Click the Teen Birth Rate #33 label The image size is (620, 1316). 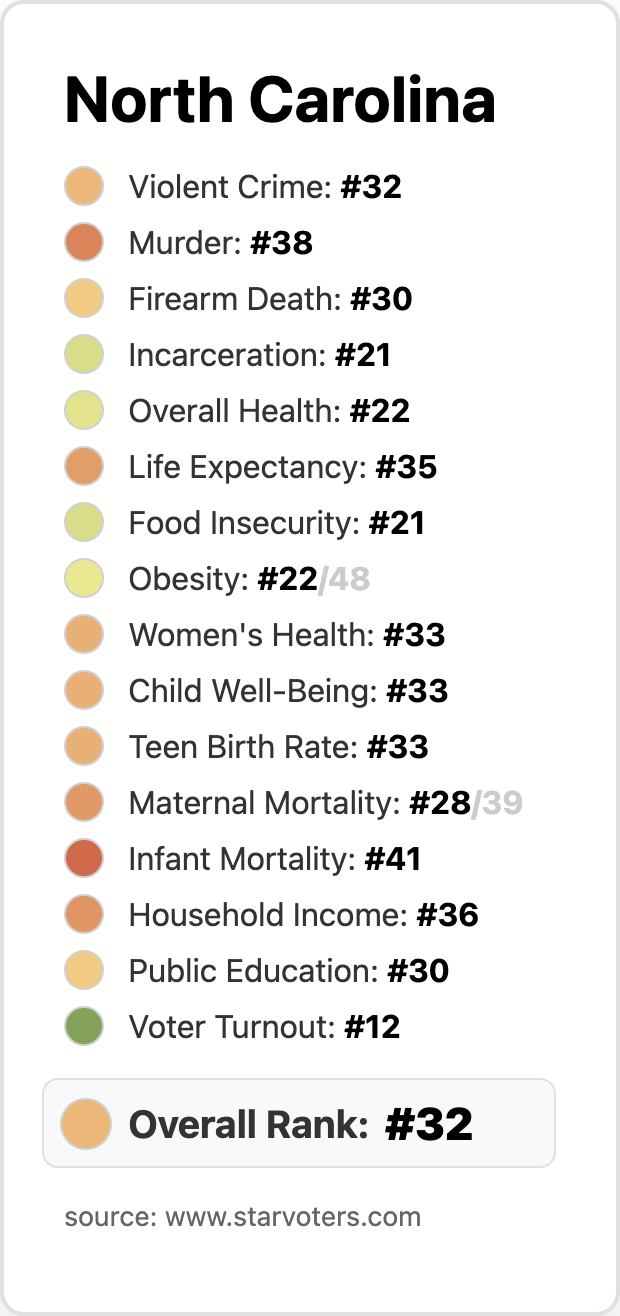click(x=278, y=747)
